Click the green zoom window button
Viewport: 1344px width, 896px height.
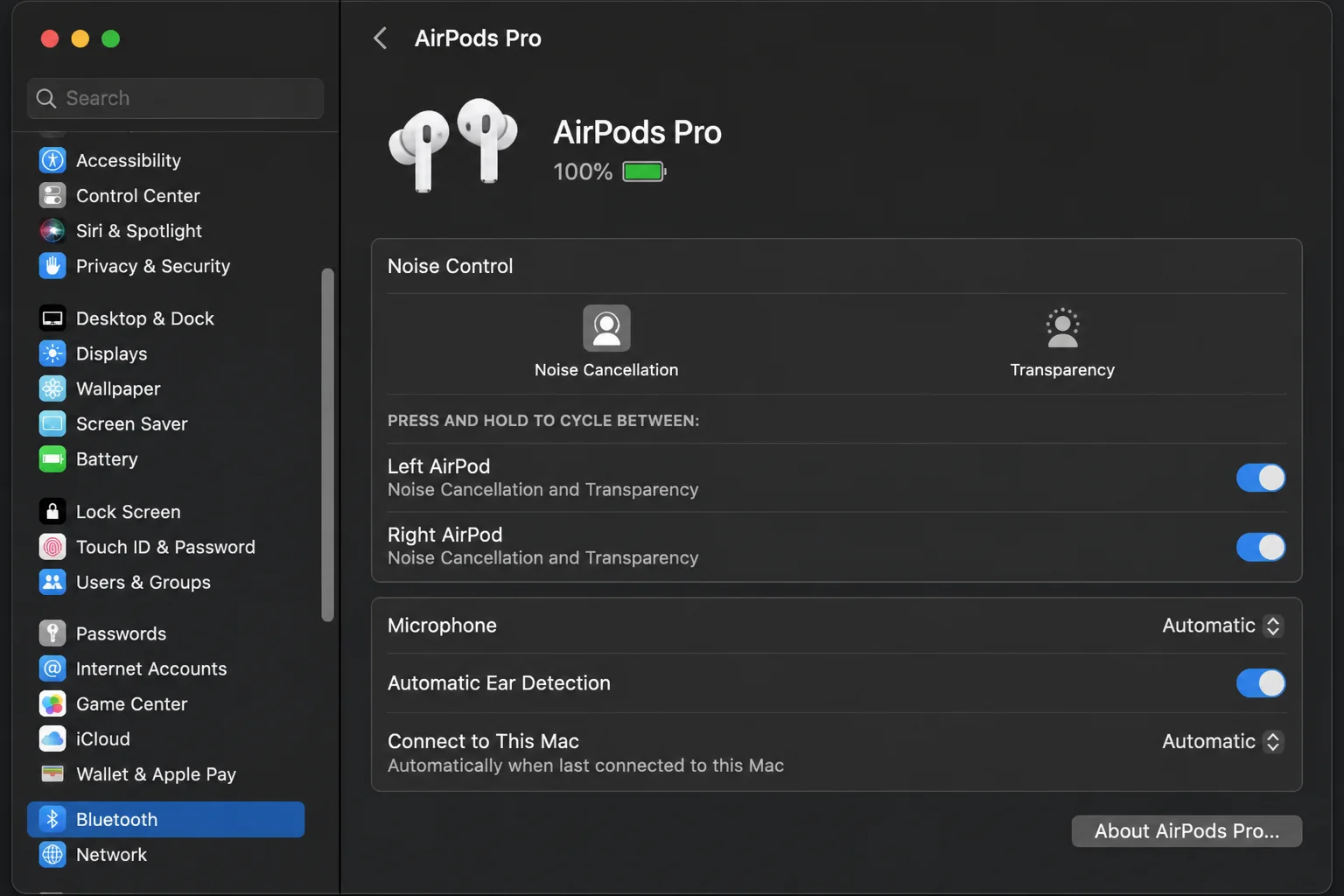[x=110, y=38]
